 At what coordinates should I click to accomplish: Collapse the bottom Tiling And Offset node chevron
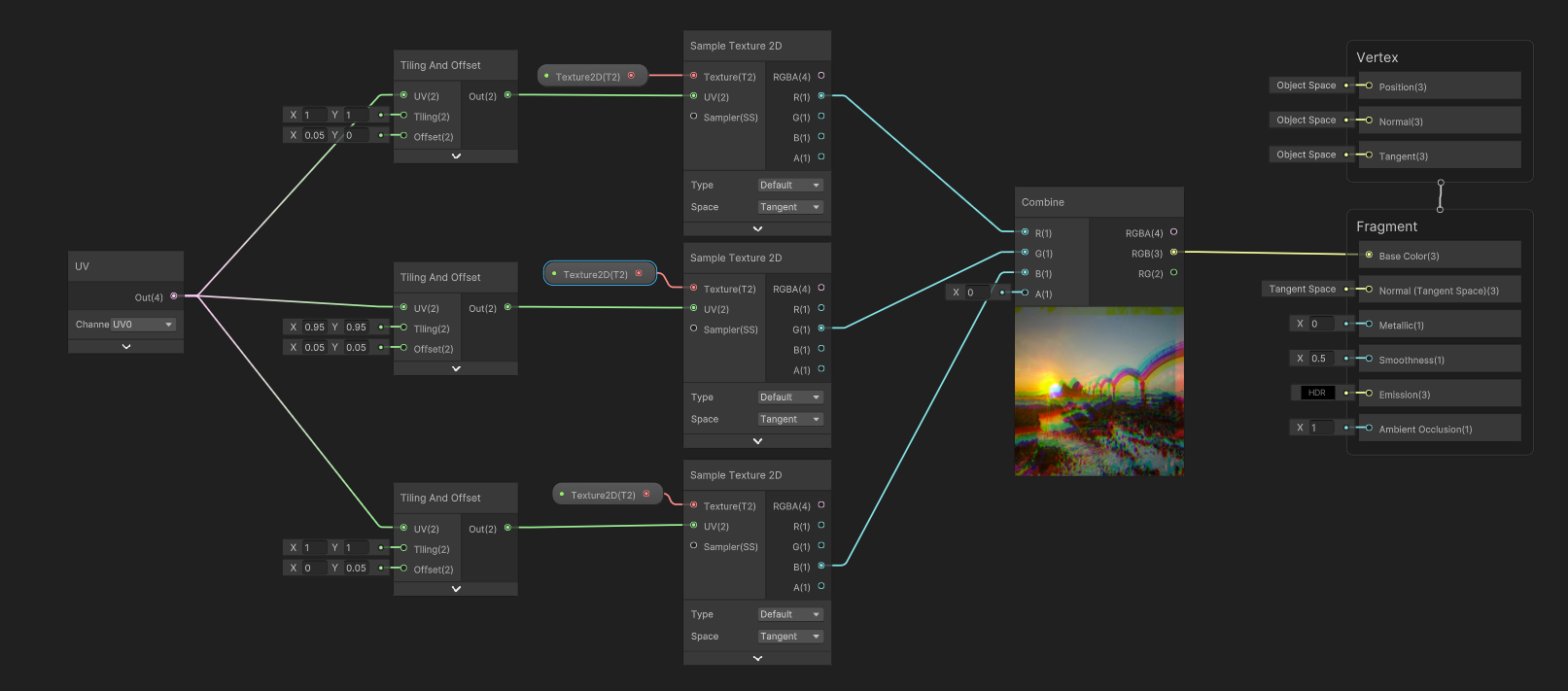pos(456,589)
